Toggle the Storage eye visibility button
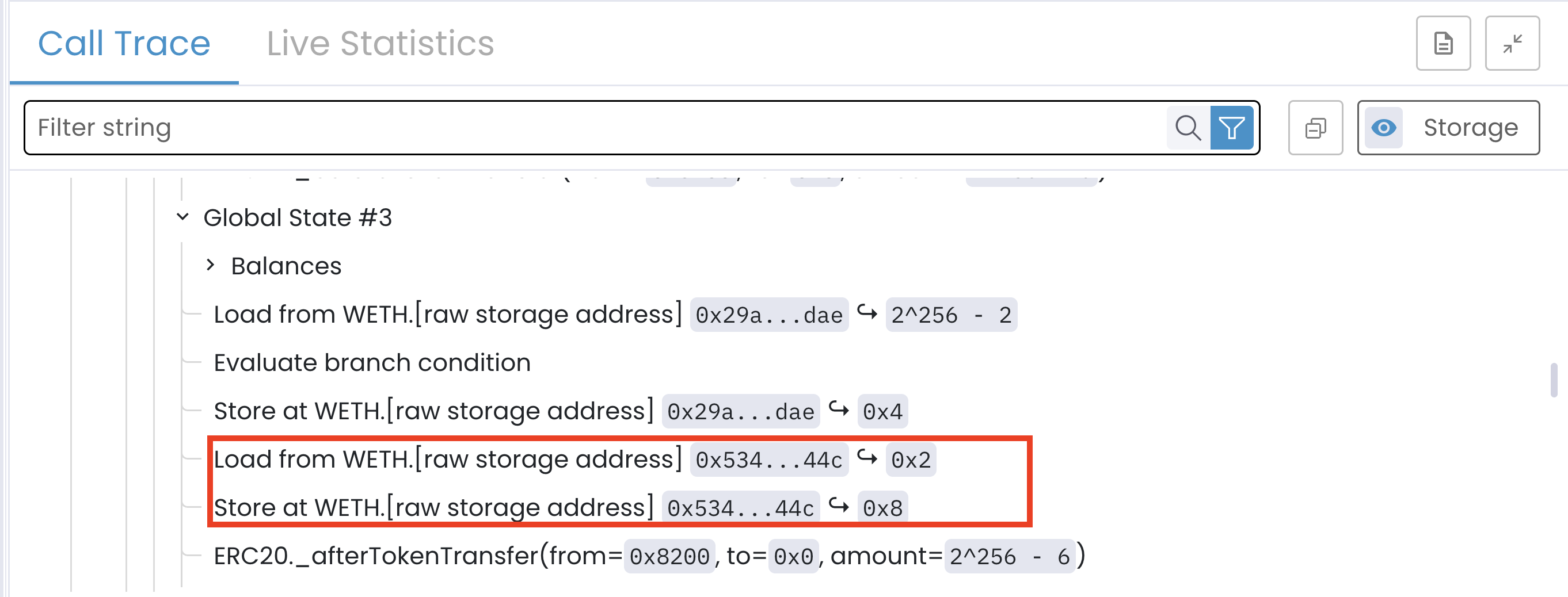Image resolution: width=1568 pixels, height=597 pixels. (x=1384, y=128)
